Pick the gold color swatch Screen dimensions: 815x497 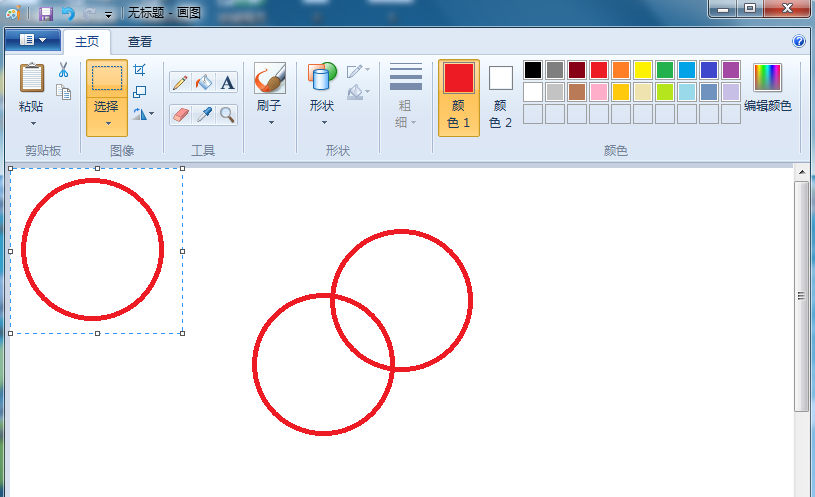tap(621, 92)
